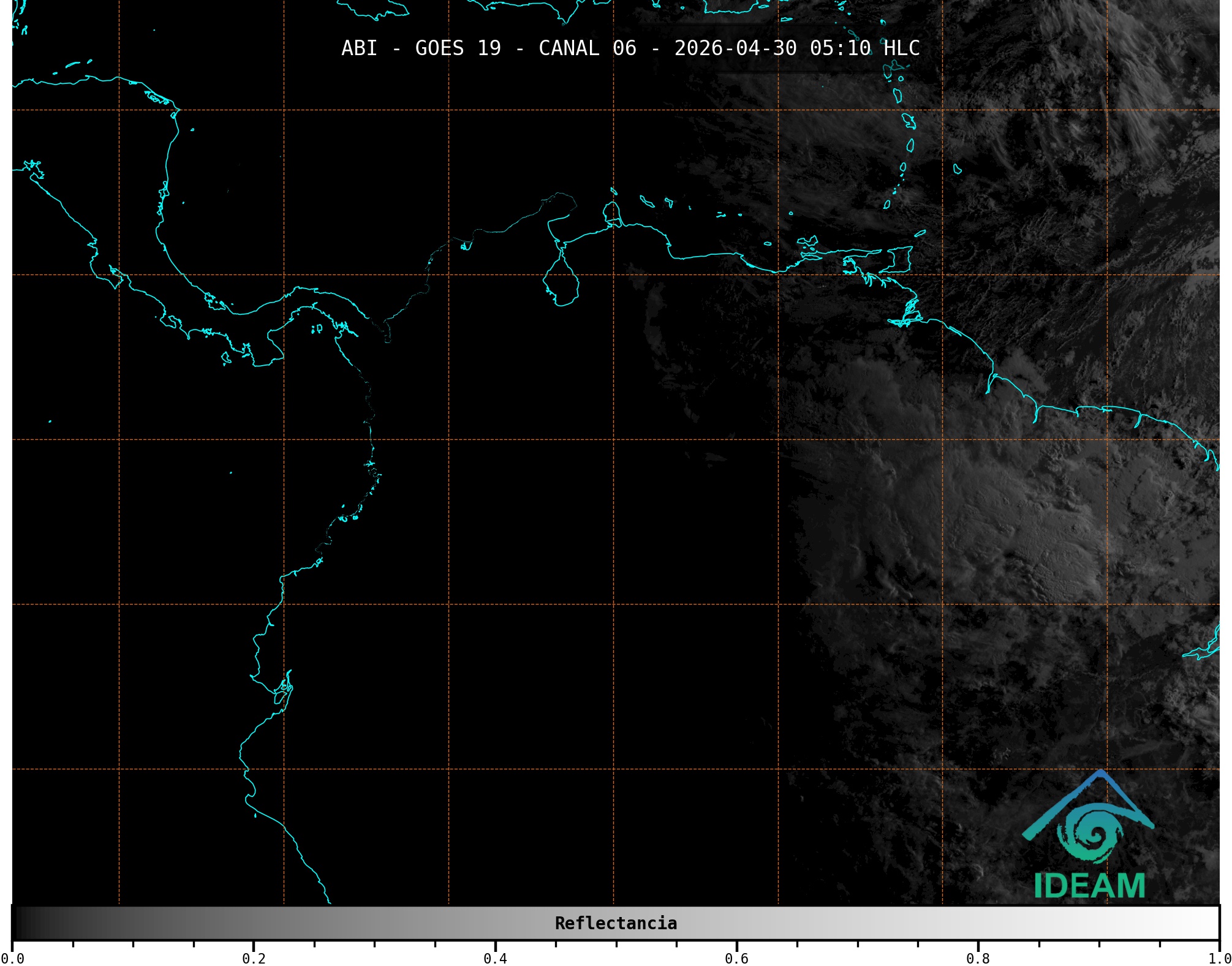Click the 0.0 tick label on colorbar

click(12, 959)
